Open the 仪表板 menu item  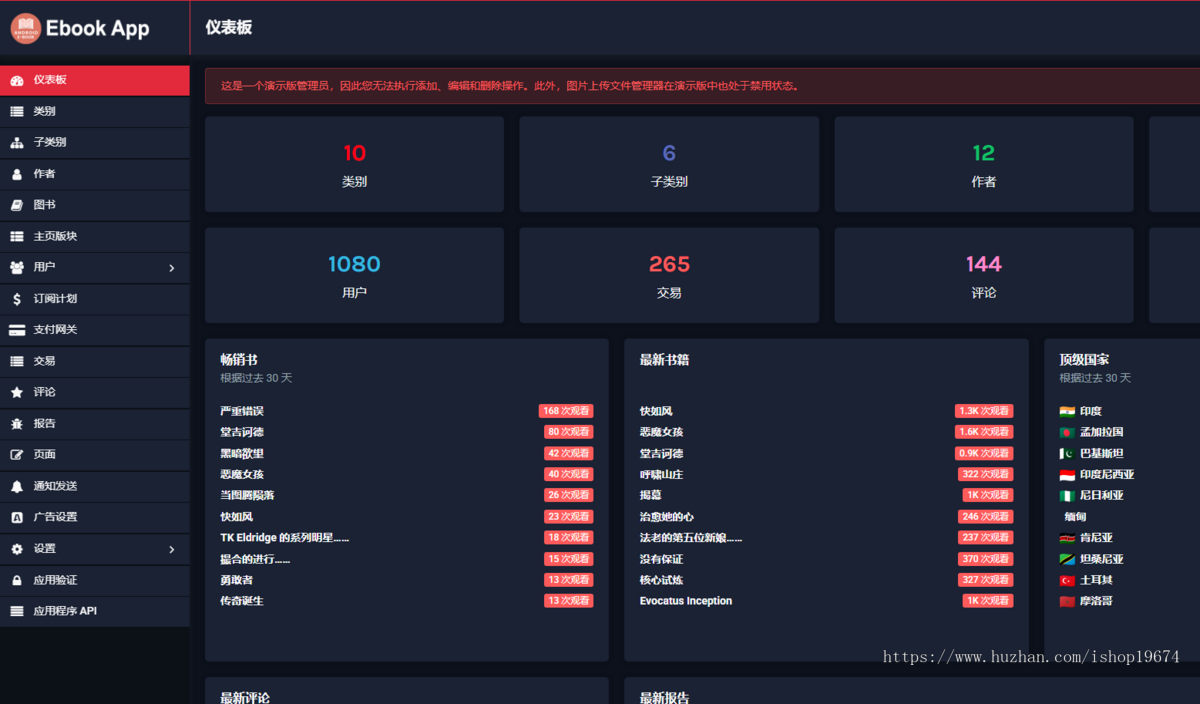(95, 80)
